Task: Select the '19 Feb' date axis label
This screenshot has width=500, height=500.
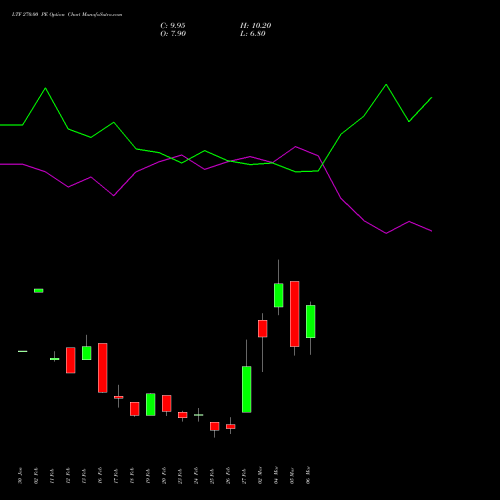Action: (148, 476)
